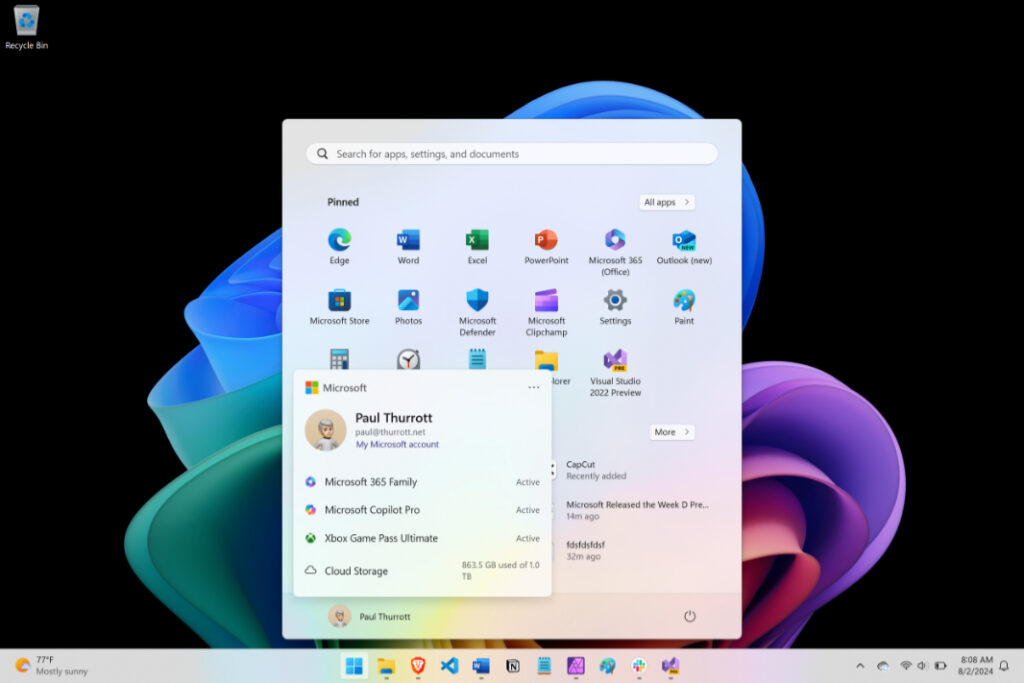Screen dimensions: 1024x683
Task: Open Word from the Start menu
Action: (408, 238)
